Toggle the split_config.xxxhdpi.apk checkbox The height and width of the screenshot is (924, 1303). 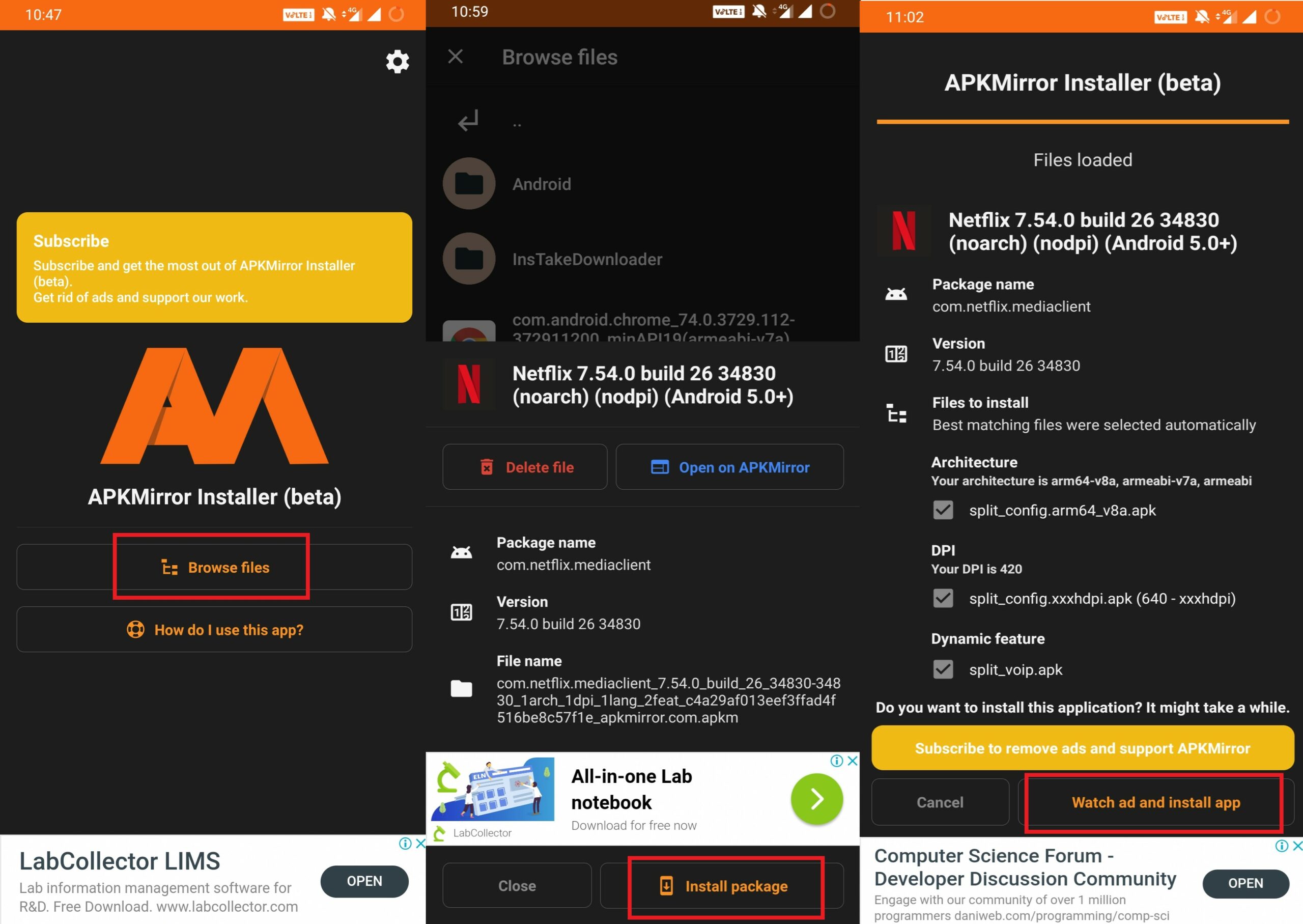click(943, 598)
